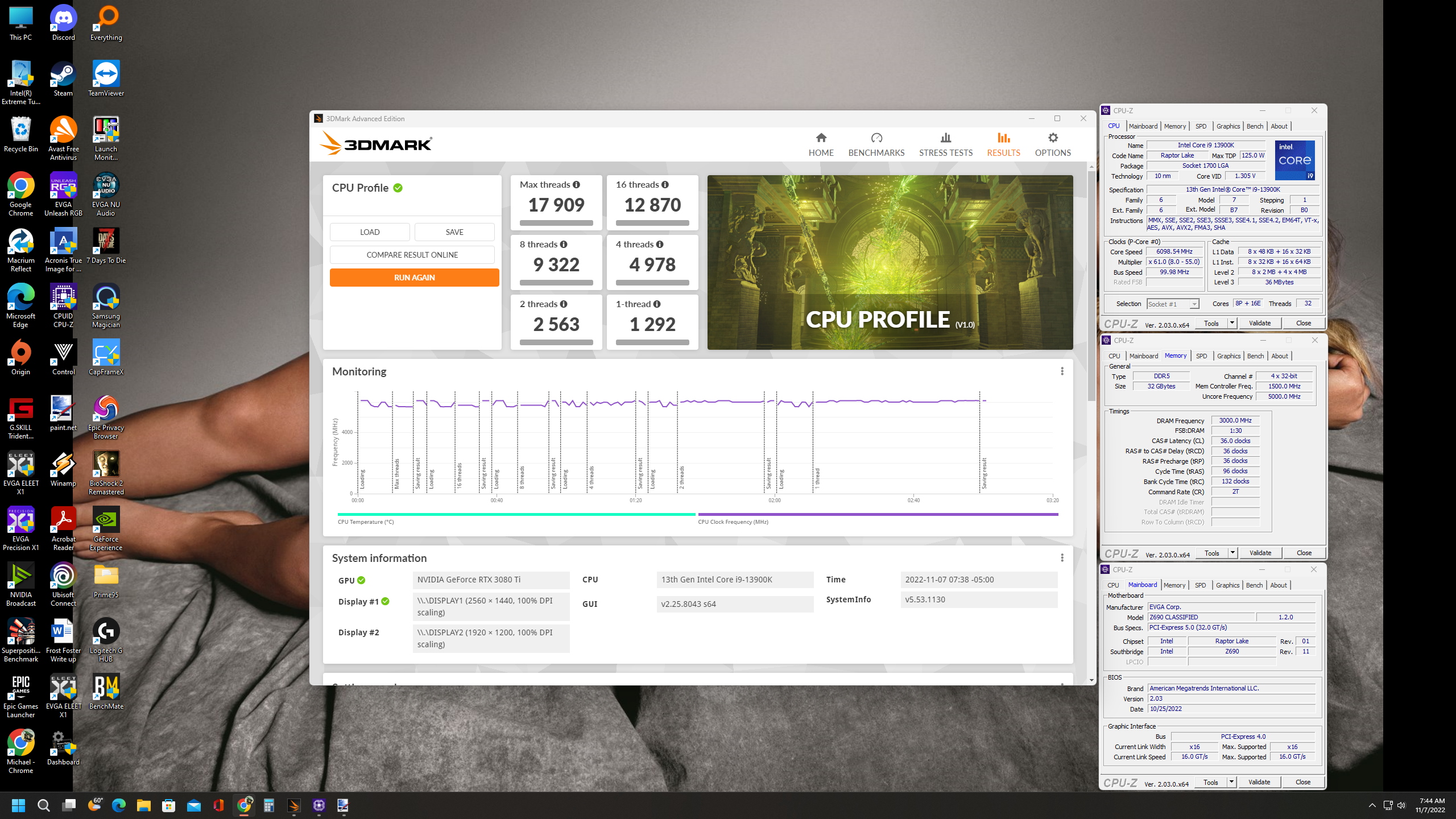The height and width of the screenshot is (819, 1456).
Task: Click the 4 threads info icon
Action: point(660,244)
